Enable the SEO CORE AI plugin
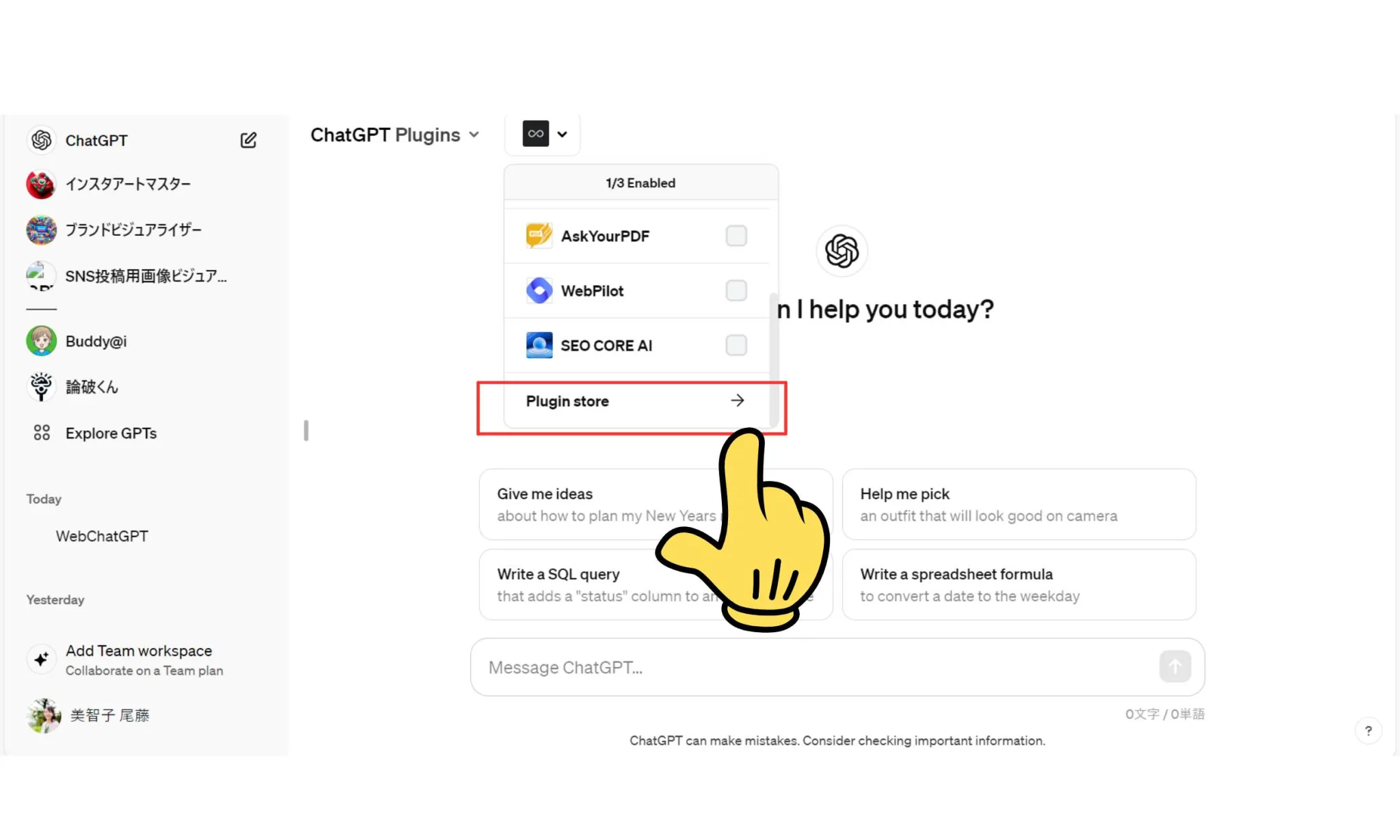The width and height of the screenshot is (1400, 840). click(x=736, y=345)
